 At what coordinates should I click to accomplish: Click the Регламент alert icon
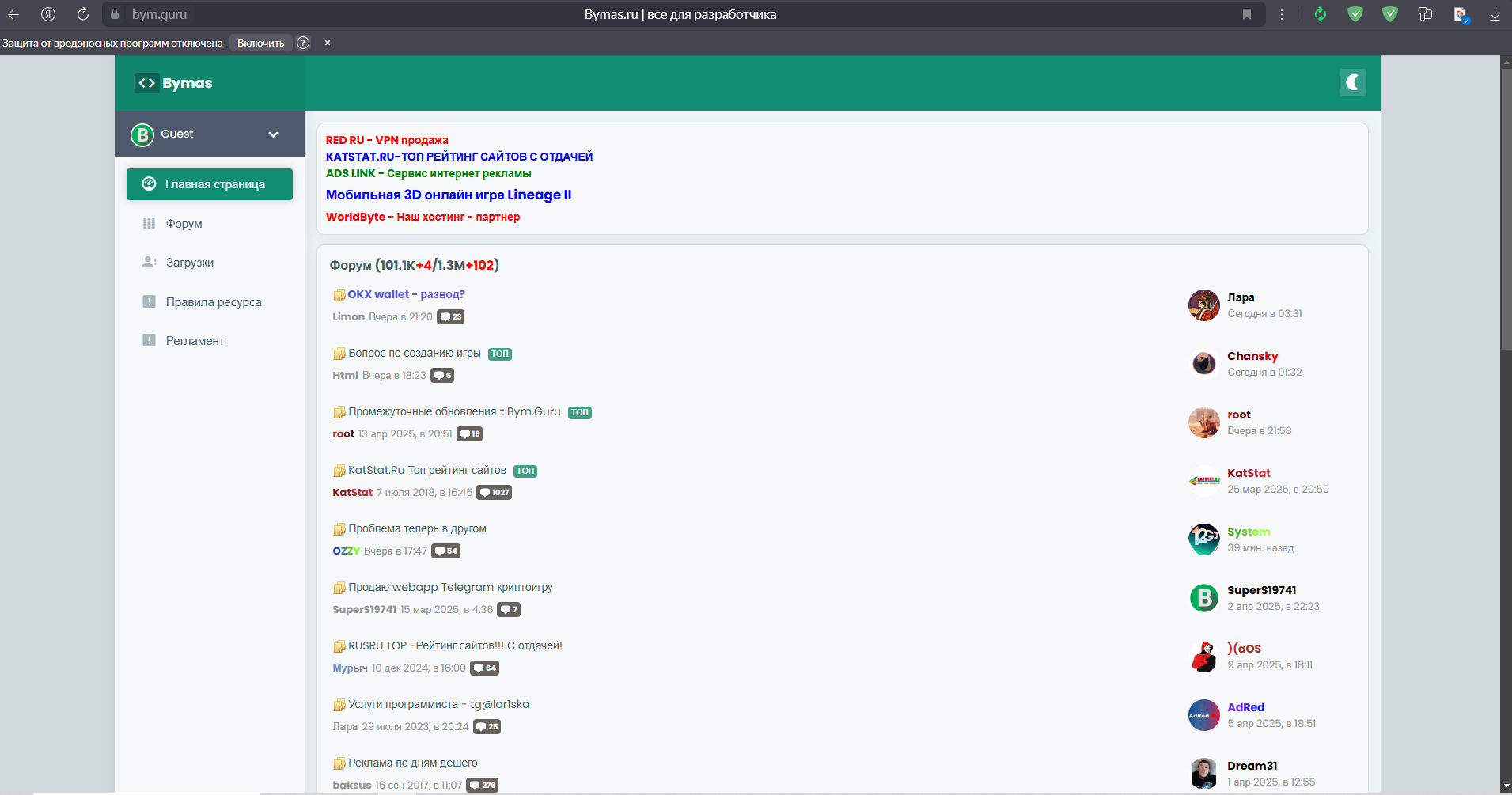149,340
